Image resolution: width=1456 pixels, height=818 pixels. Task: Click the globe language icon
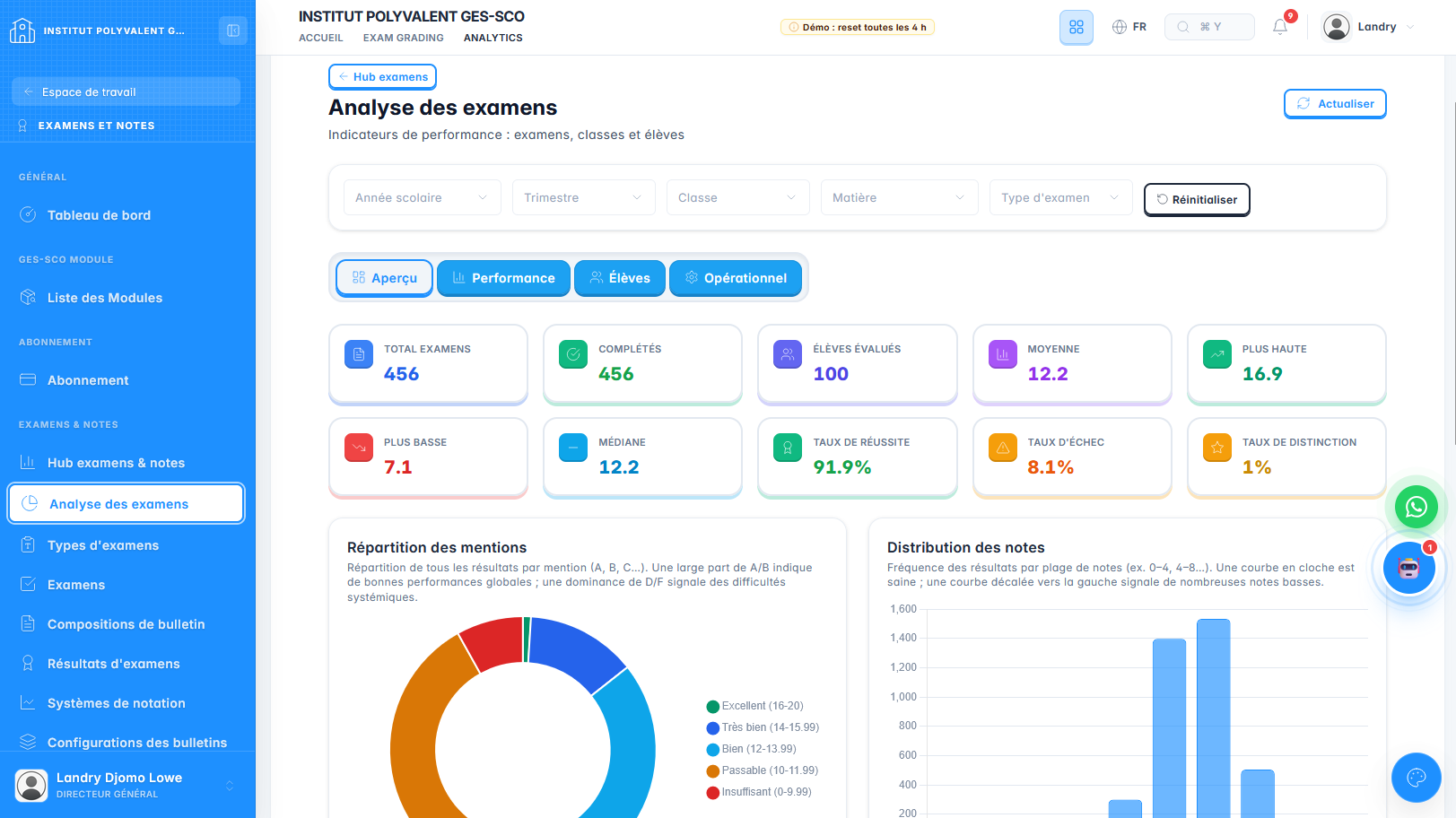click(x=1120, y=27)
